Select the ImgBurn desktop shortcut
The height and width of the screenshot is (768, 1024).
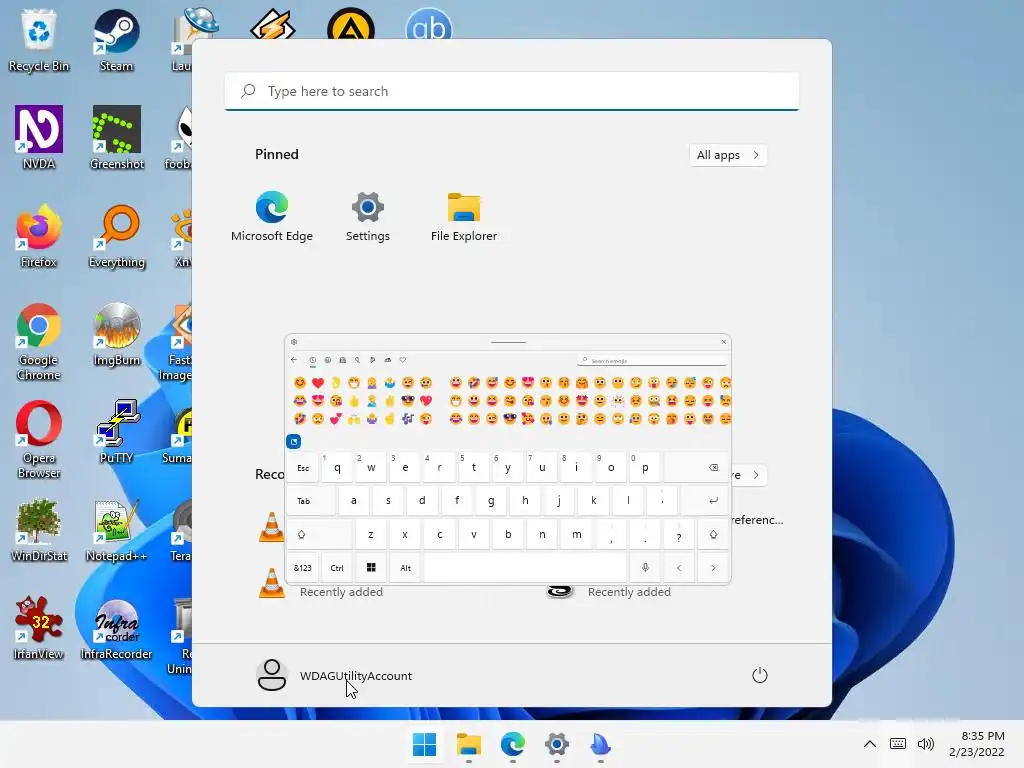tap(116, 335)
